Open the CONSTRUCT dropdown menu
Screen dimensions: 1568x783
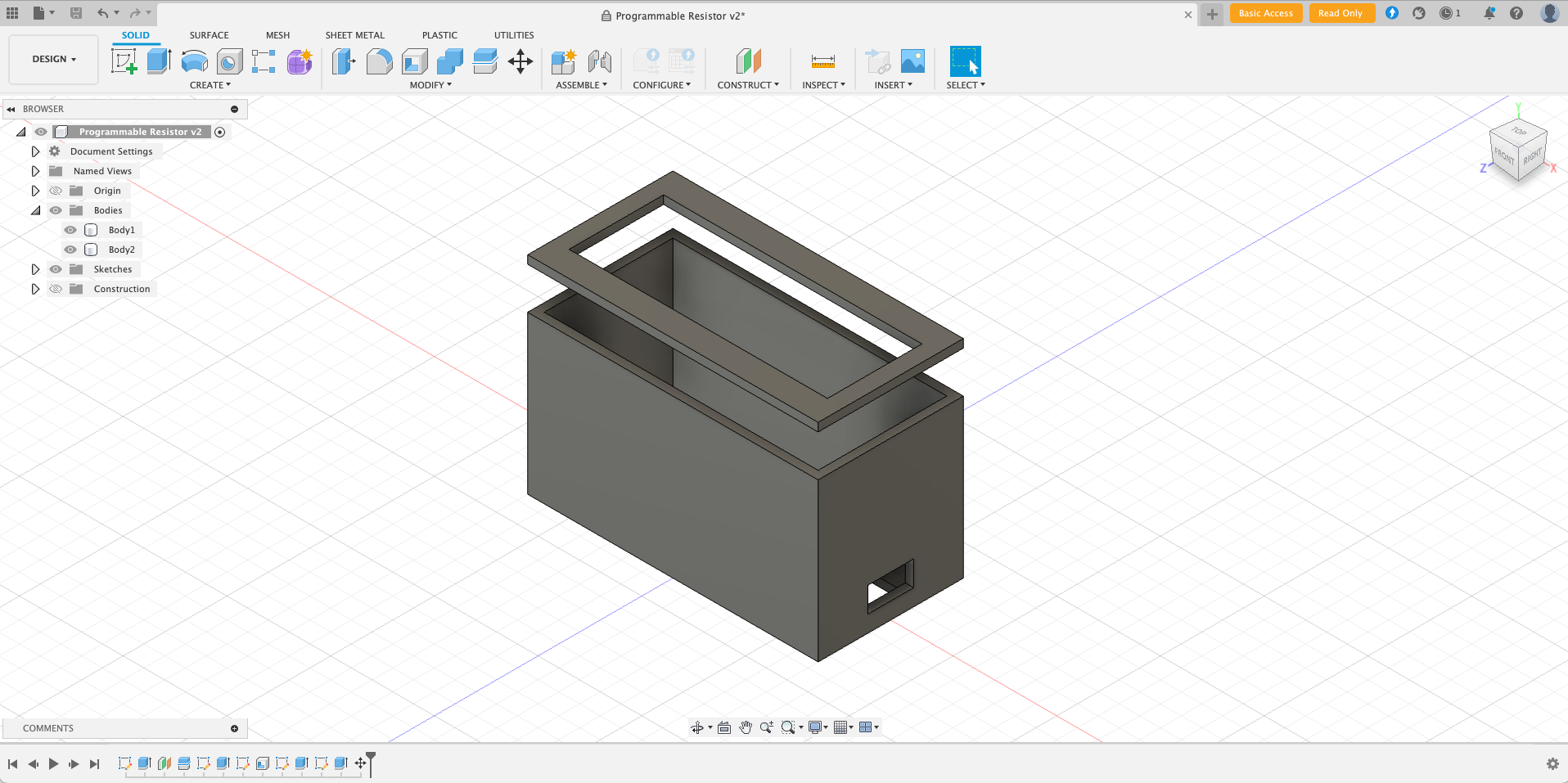click(748, 85)
